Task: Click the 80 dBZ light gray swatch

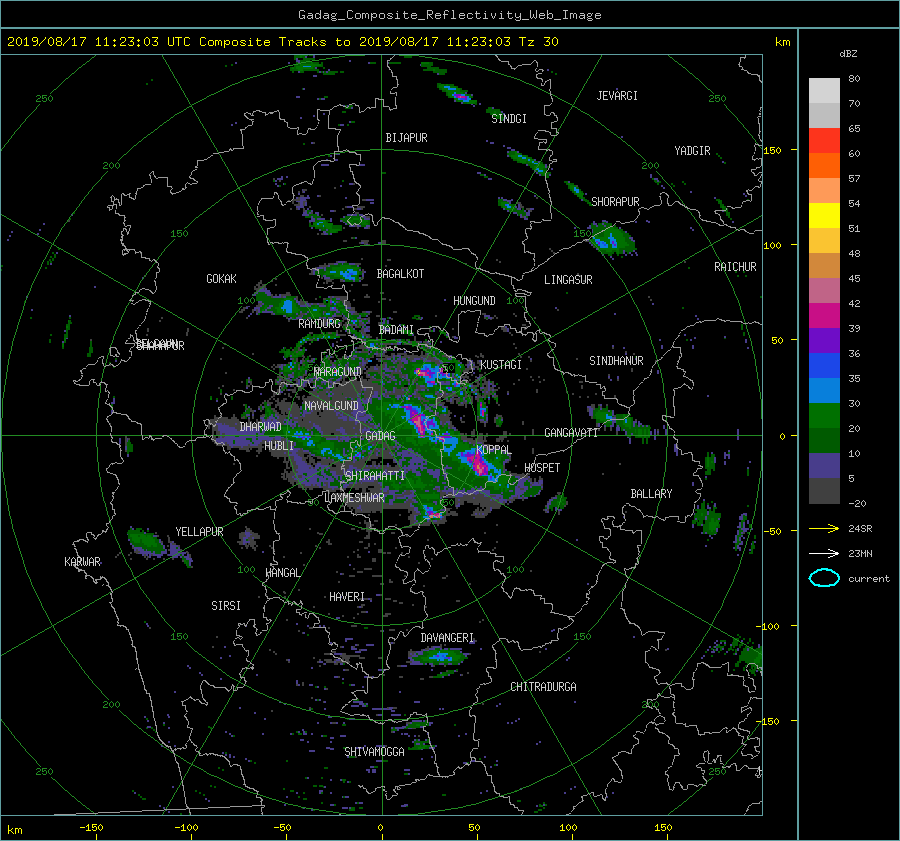Action: point(824,91)
